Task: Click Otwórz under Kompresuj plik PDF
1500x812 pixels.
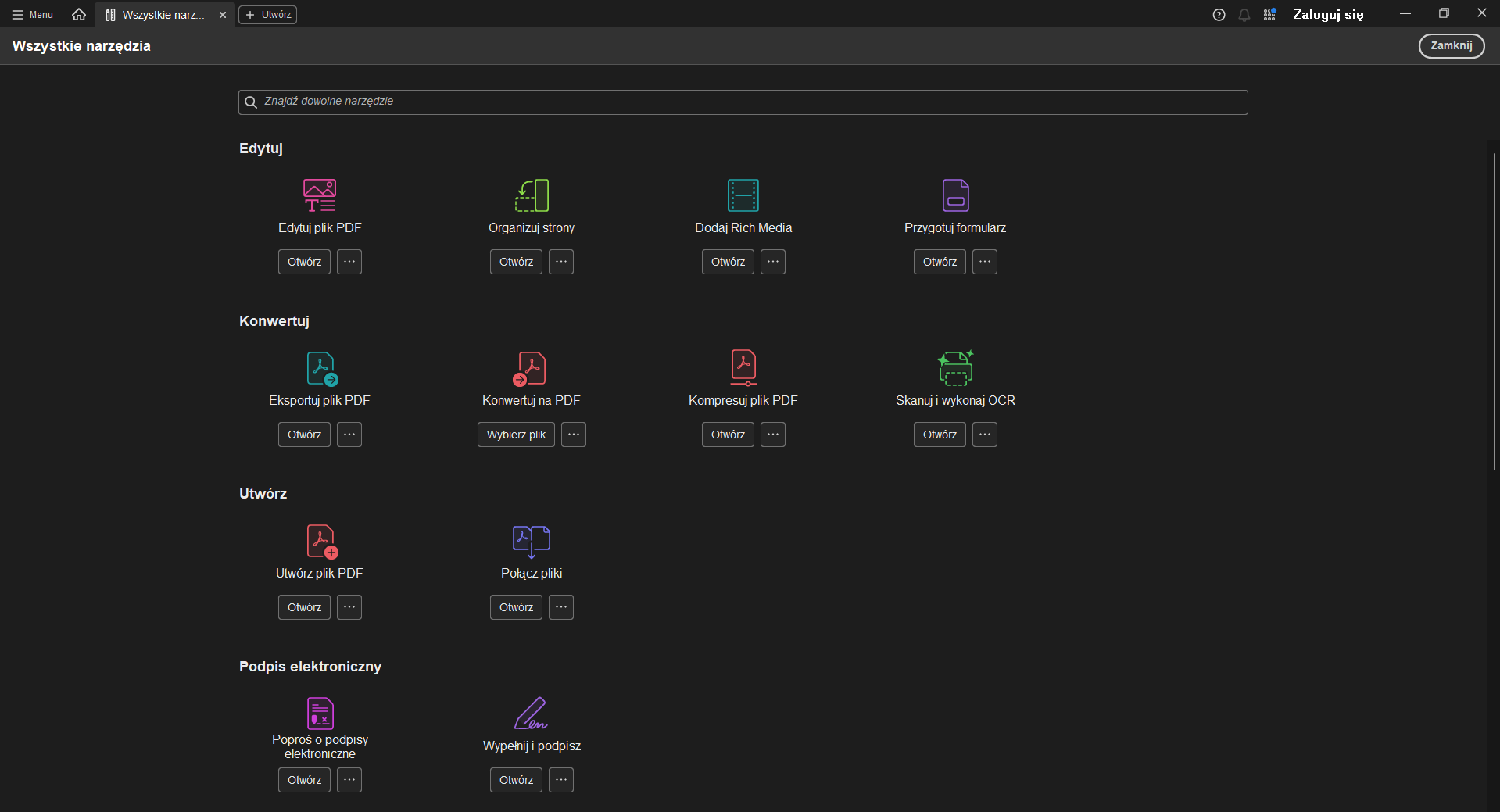Action: tap(728, 435)
